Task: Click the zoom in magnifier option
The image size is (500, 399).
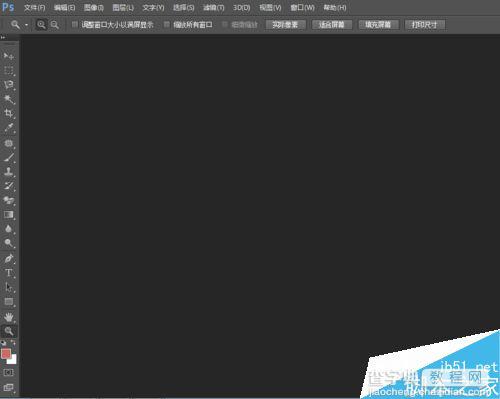Action: pos(41,25)
